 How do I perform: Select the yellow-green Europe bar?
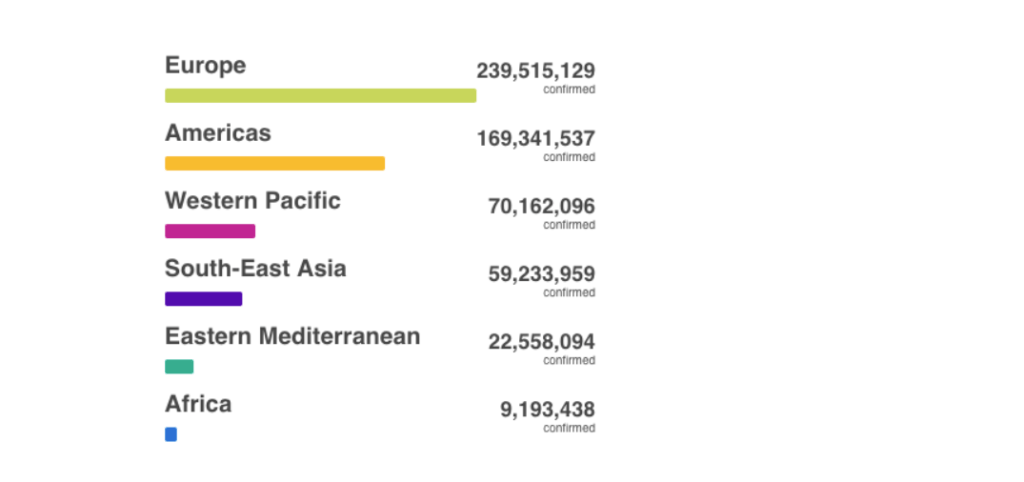pyautogui.click(x=321, y=95)
